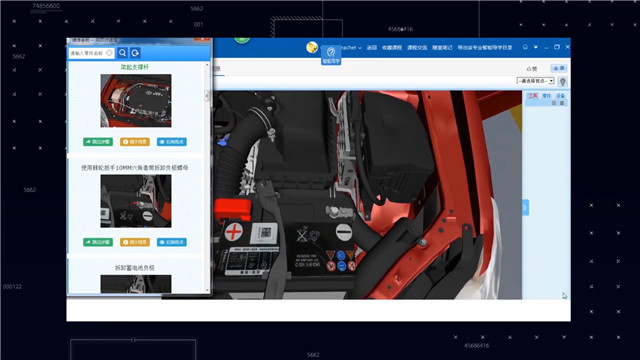The width and height of the screenshot is (640, 360).
Task: Restore the main application window
Action: pyautogui.click(x=557, y=47)
